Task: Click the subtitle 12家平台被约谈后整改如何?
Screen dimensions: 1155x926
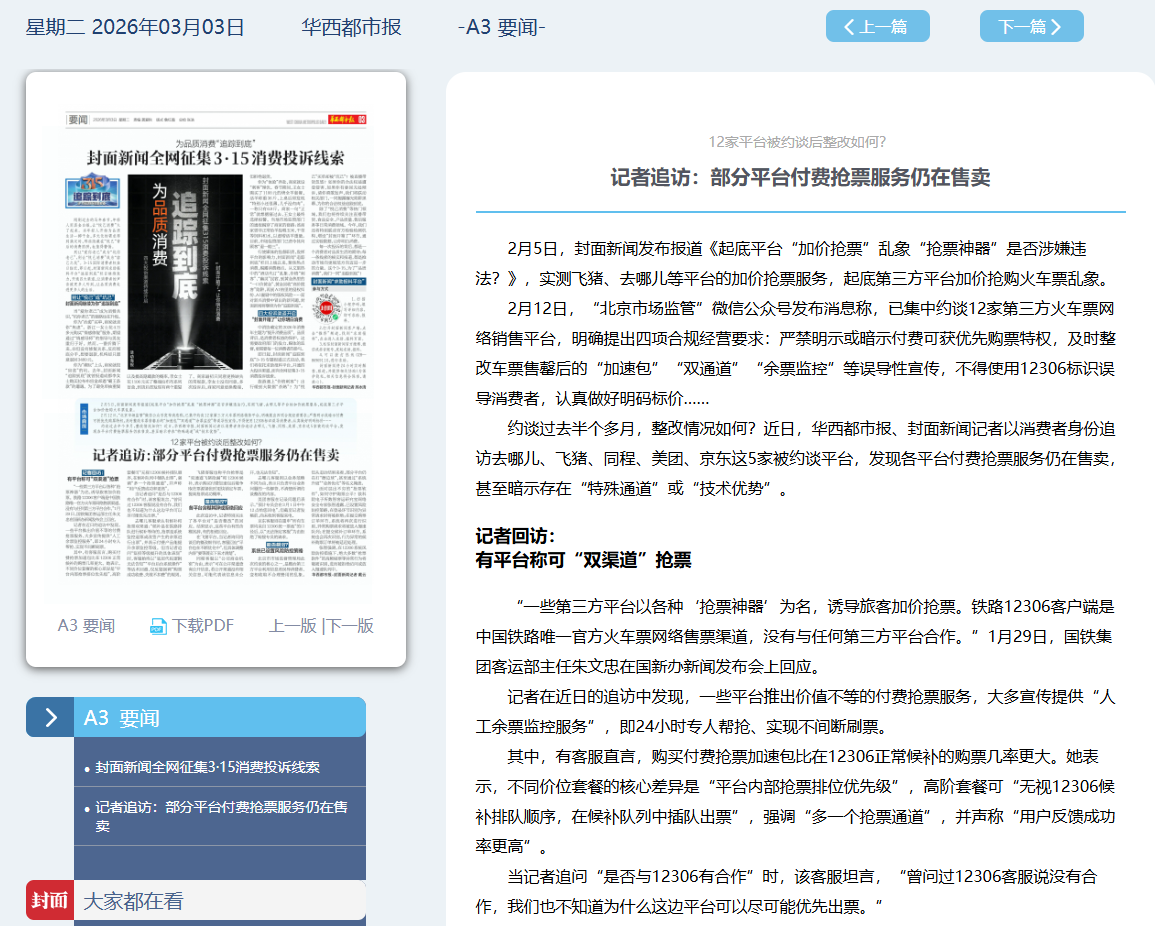Action: [x=797, y=141]
